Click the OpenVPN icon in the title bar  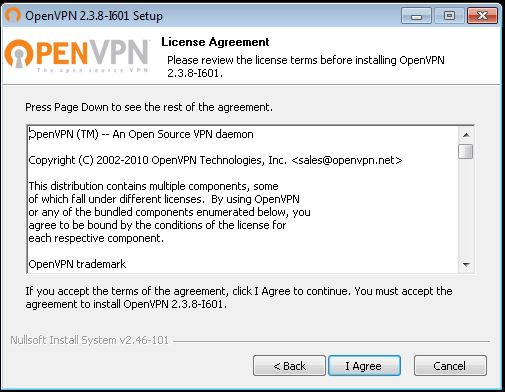[12, 15]
